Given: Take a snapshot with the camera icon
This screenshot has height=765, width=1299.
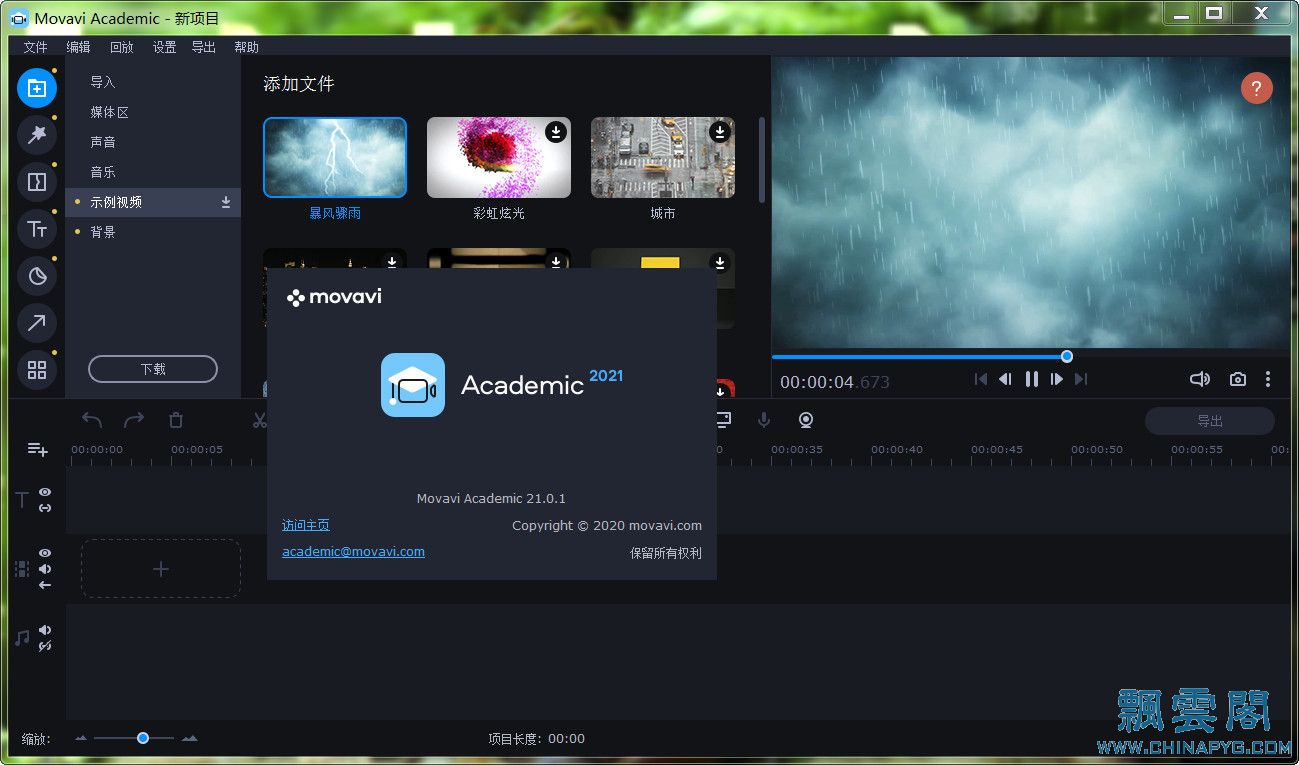Looking at the screenshot, I should pyautogui.click(x=1238, y=379).
